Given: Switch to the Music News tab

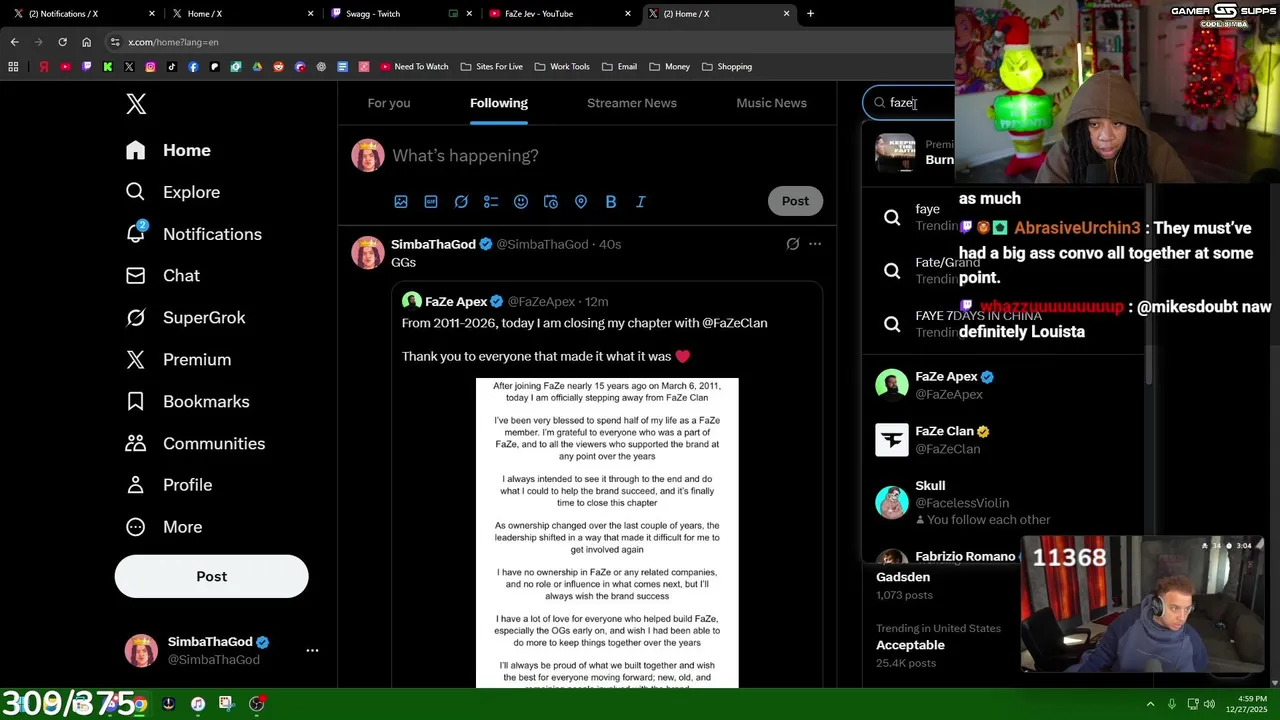Looking at the screenshot, I should coord(771,103).
